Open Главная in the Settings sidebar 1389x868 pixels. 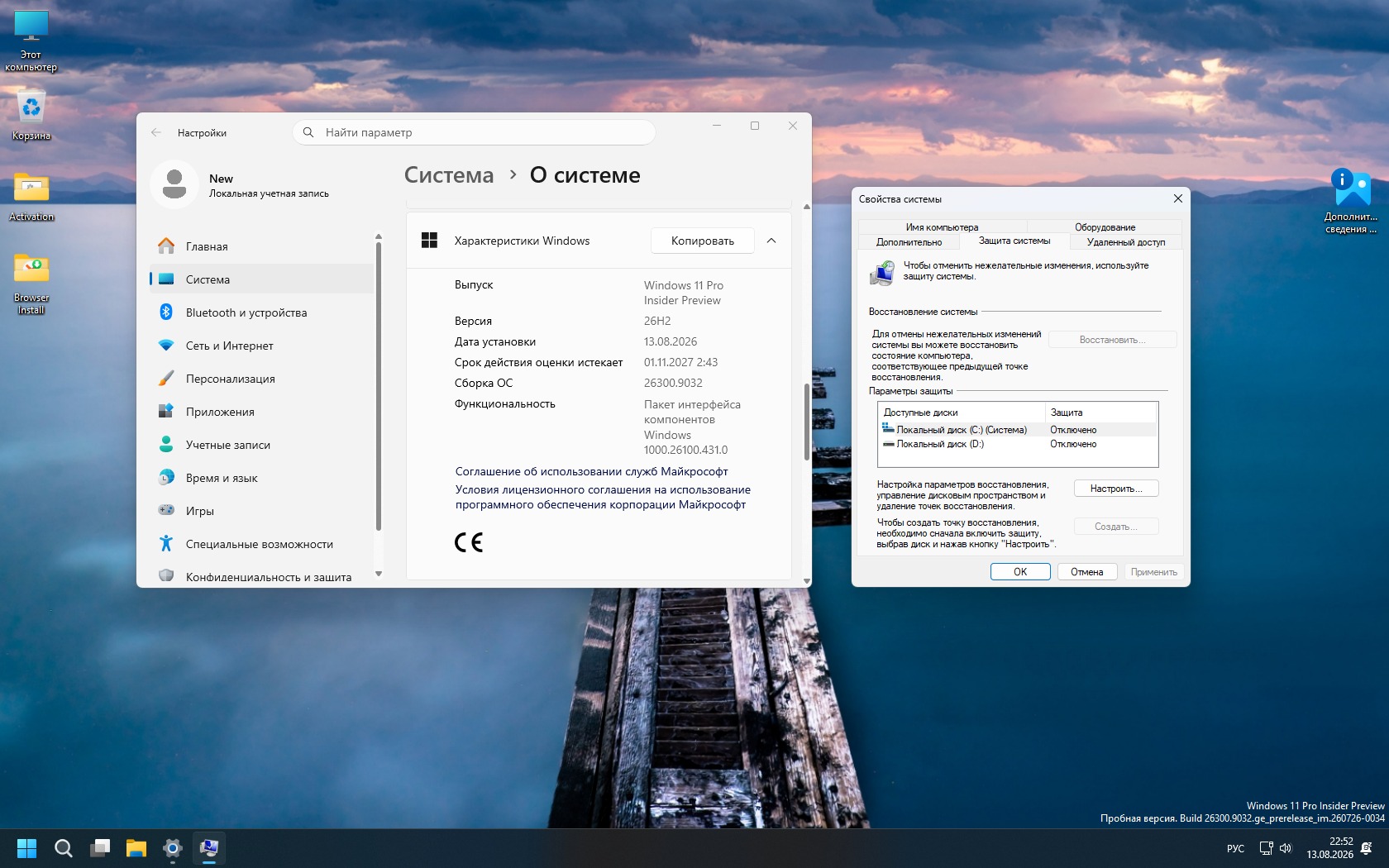(261, 246)
